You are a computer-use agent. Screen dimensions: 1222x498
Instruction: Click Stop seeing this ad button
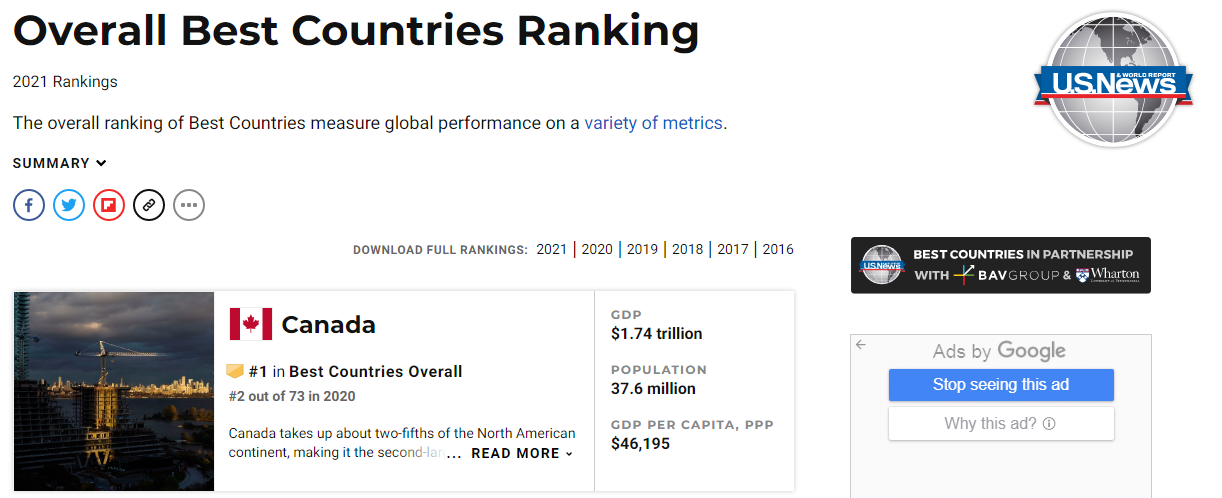click(x=1001, y=385)
